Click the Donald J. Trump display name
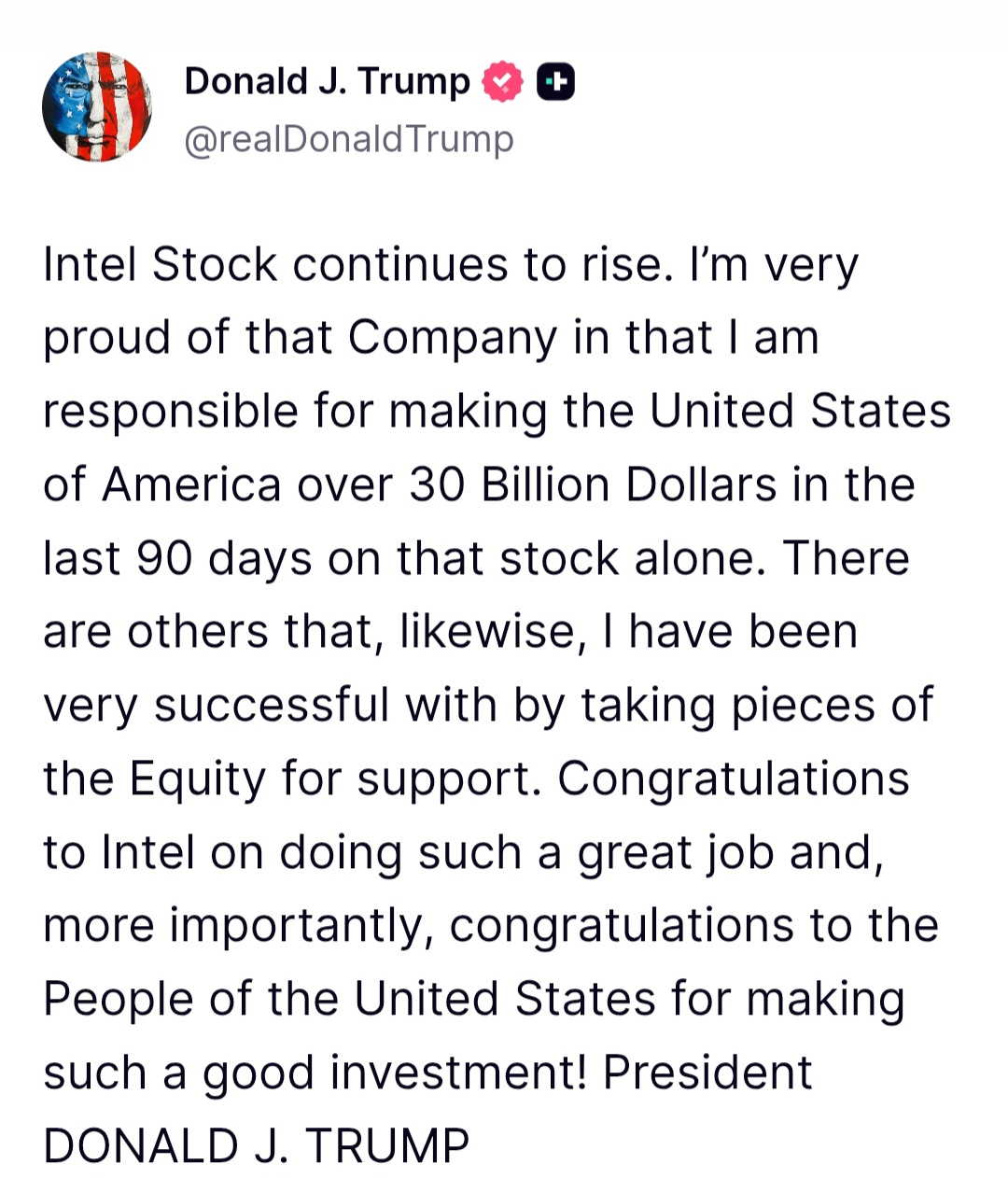 click(327, 82)
